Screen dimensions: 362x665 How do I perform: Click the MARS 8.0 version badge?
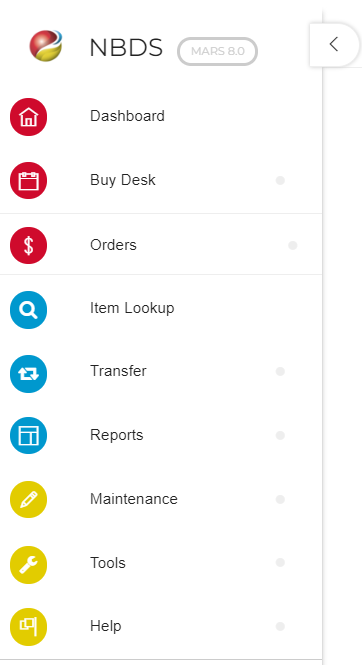(x=217, y=51)
